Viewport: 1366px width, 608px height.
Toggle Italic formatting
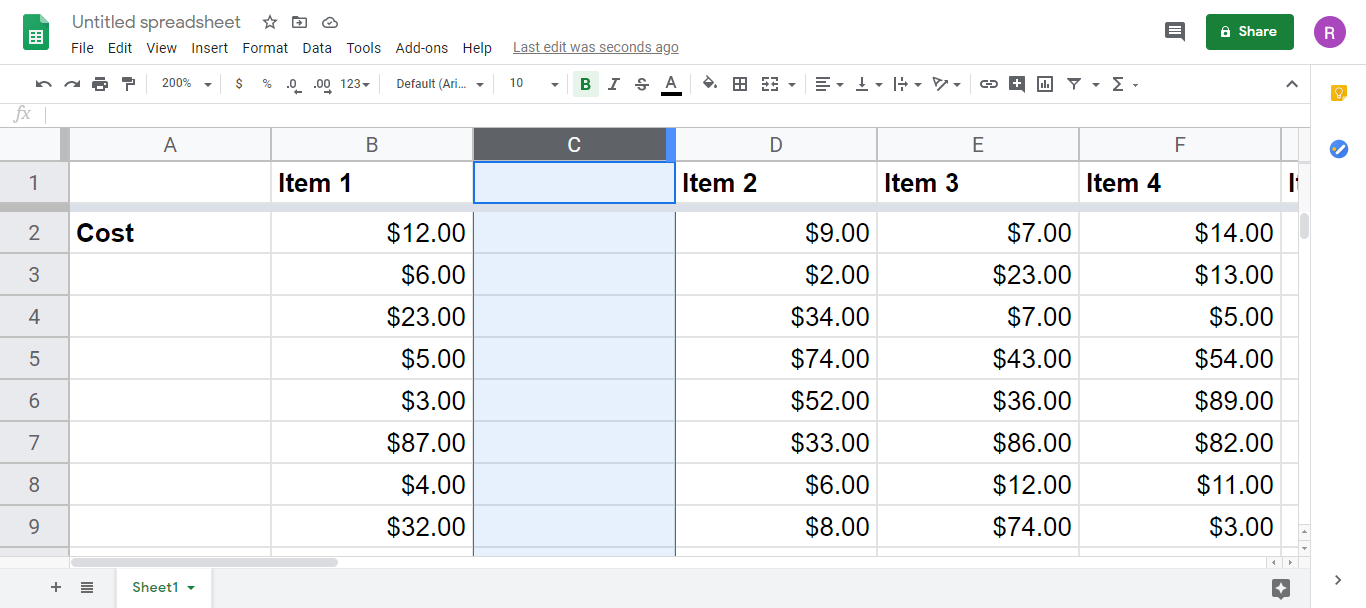(x=614, y=84)
